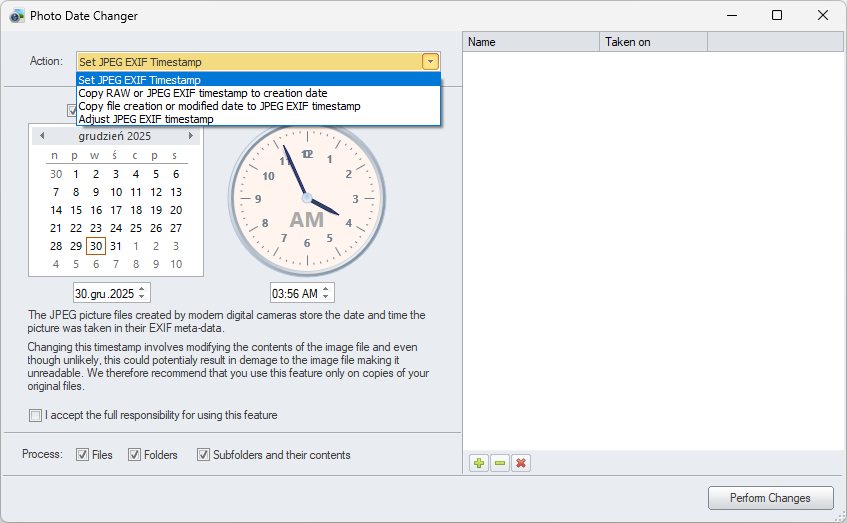Image resolution: width=847 pixels, height=523 pixels.
Task: Select December 11 in the calendar
Action: (136, 192)
